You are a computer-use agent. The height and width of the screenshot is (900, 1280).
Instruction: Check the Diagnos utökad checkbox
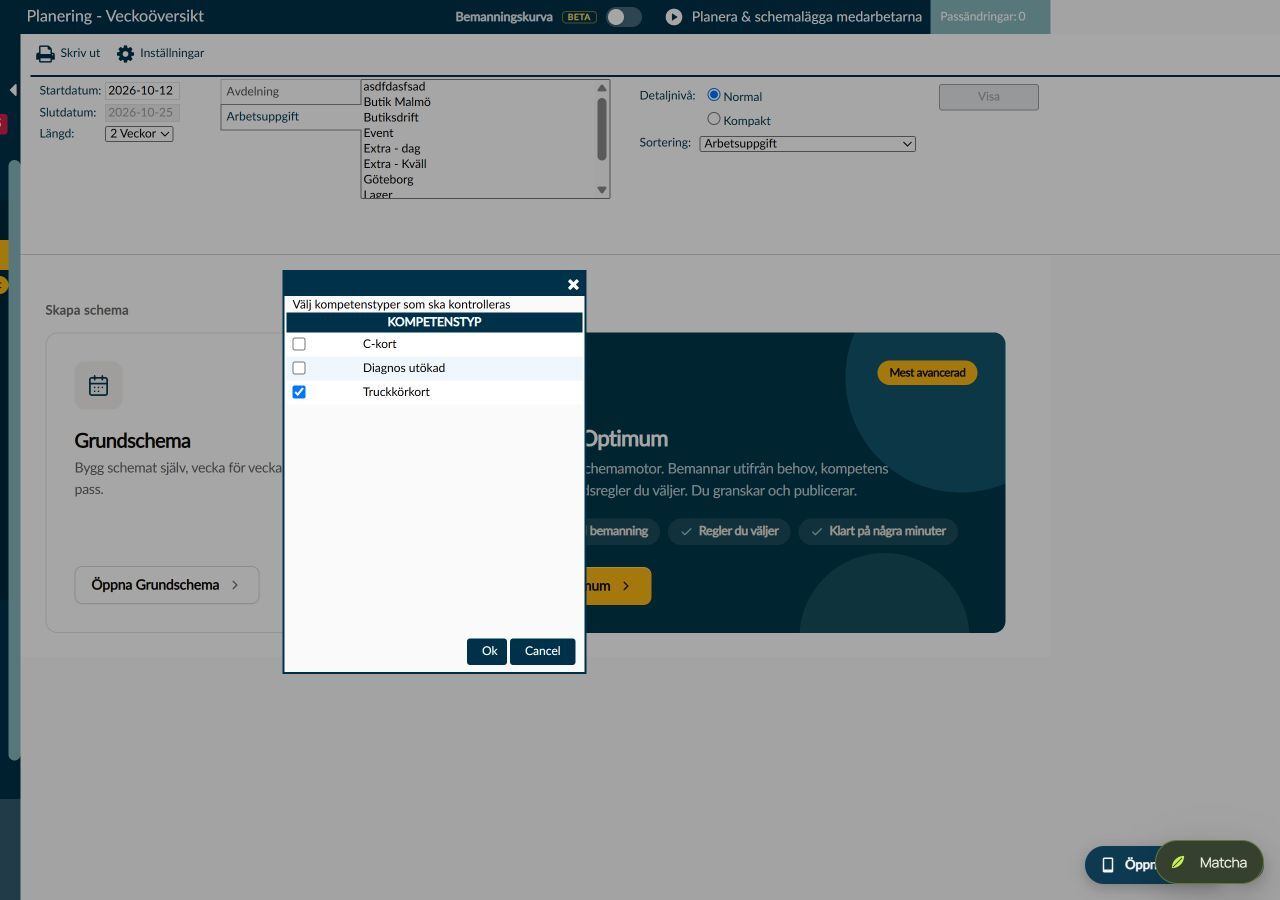click(299, 368)
